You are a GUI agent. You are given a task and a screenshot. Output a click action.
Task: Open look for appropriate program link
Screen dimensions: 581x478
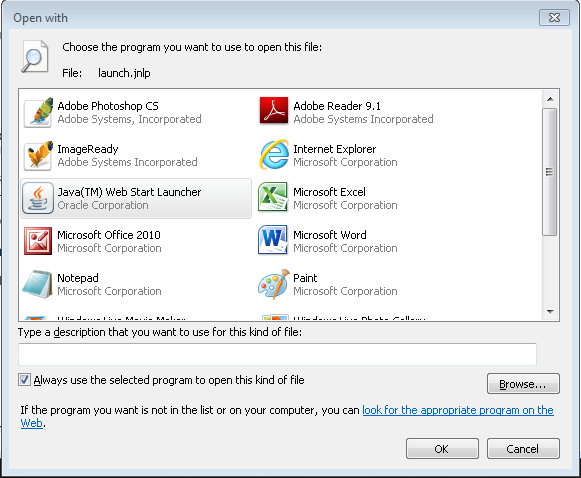pyautogui.click(x=287, y=416)
